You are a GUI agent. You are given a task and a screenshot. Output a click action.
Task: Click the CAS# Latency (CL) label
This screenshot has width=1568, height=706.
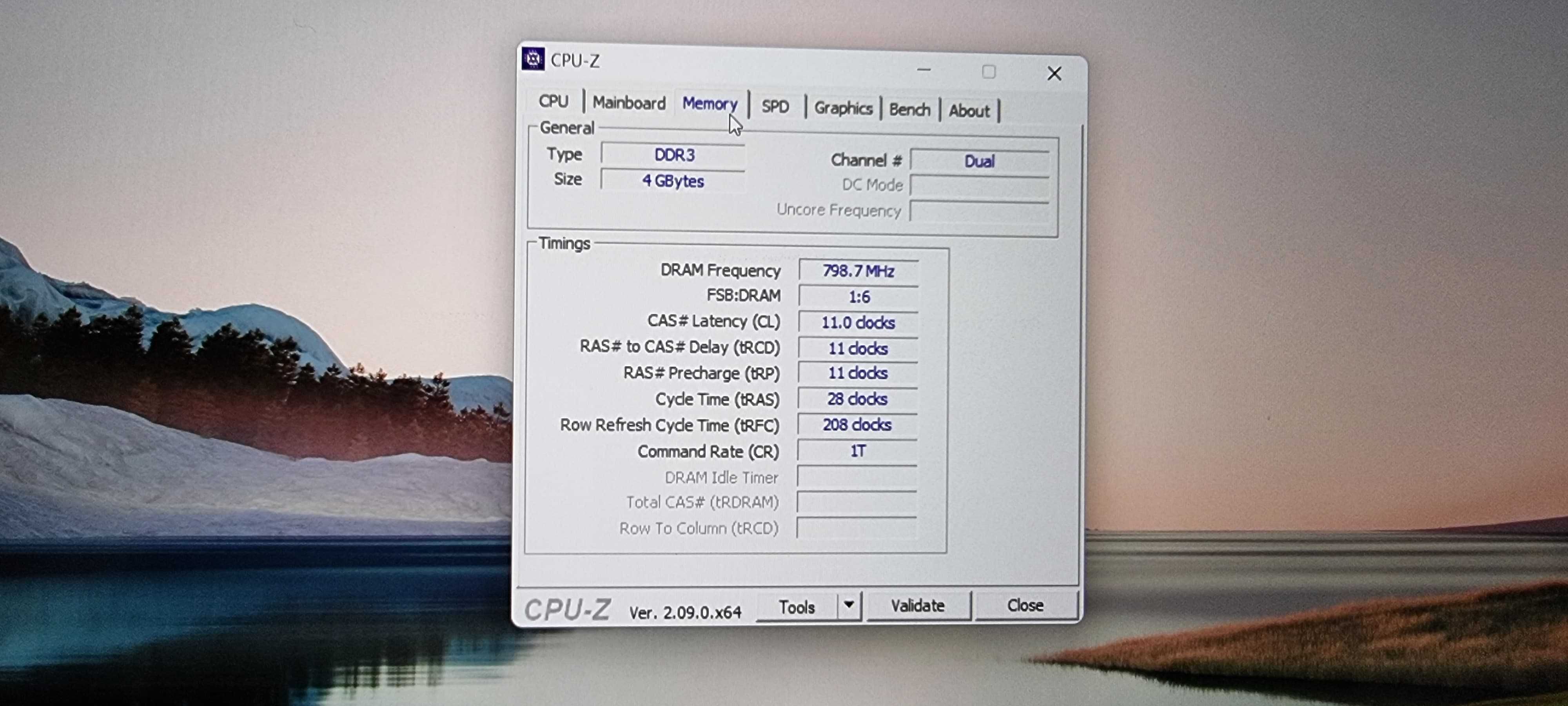tap(713, 321)
